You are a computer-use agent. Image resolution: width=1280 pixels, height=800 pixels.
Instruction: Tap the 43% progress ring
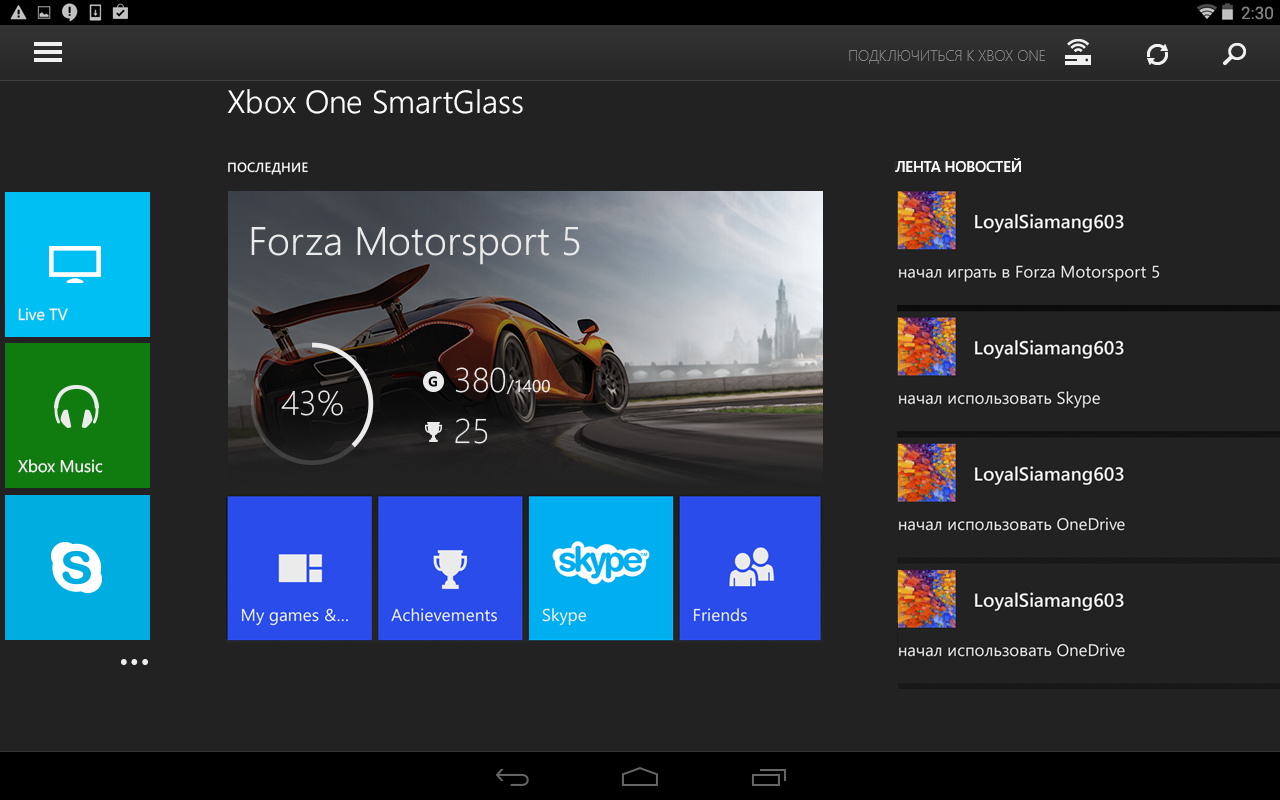[312, 404]
